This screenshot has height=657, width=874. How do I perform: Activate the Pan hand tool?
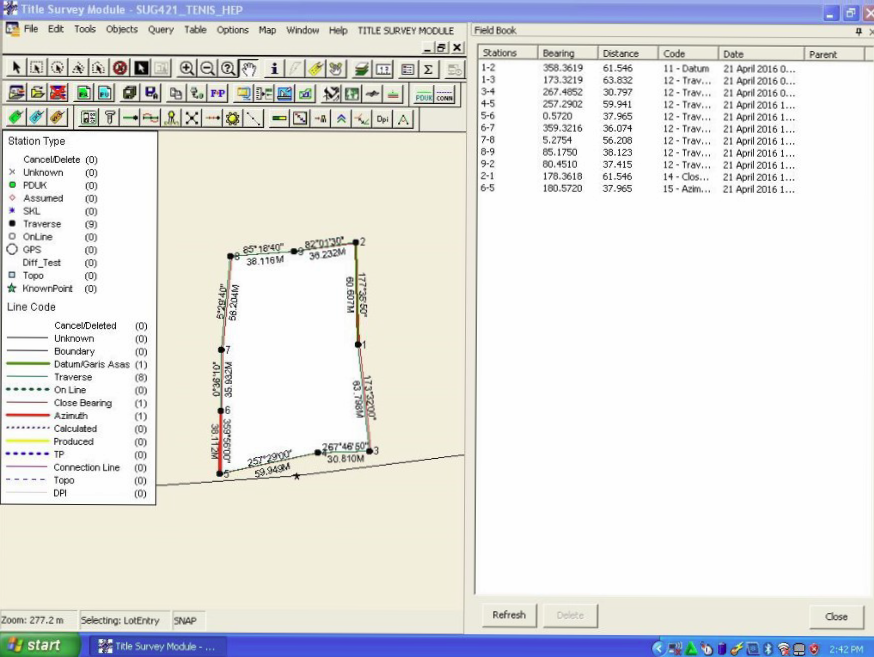[250, 66]
